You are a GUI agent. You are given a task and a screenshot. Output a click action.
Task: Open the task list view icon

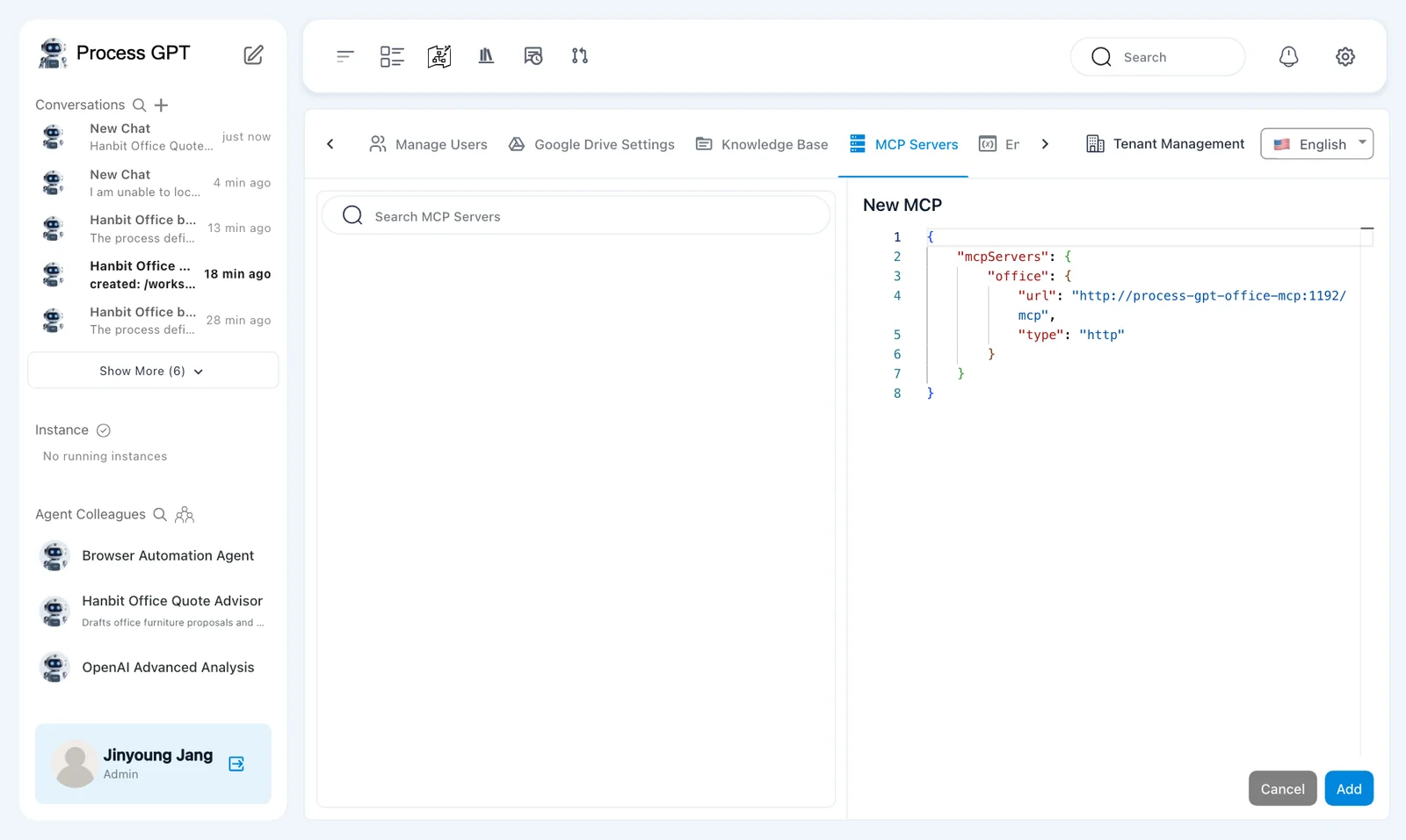tap(392, 56)
